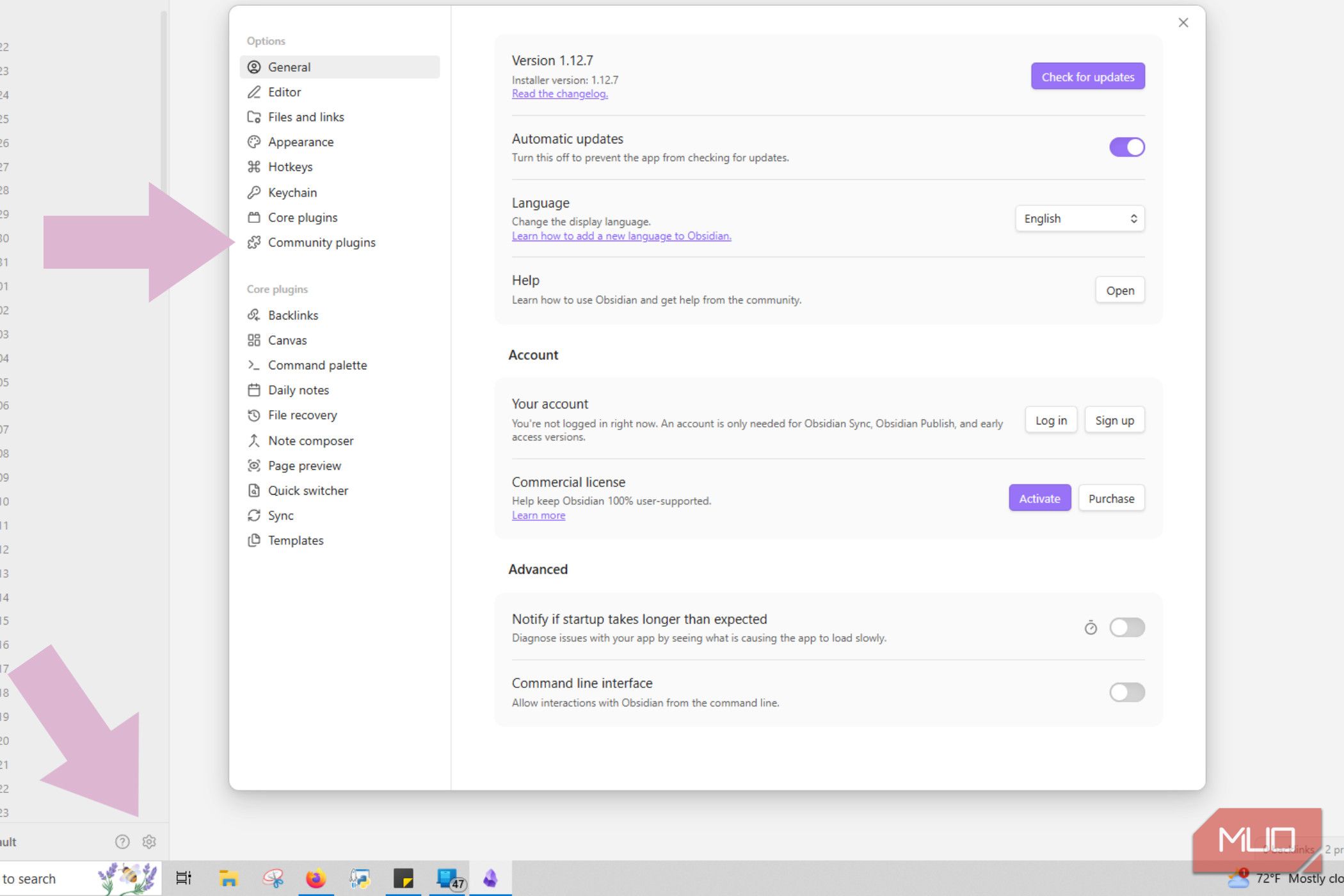
Task: Open Task View on the taskbar
Action: (x=184, y=878)
